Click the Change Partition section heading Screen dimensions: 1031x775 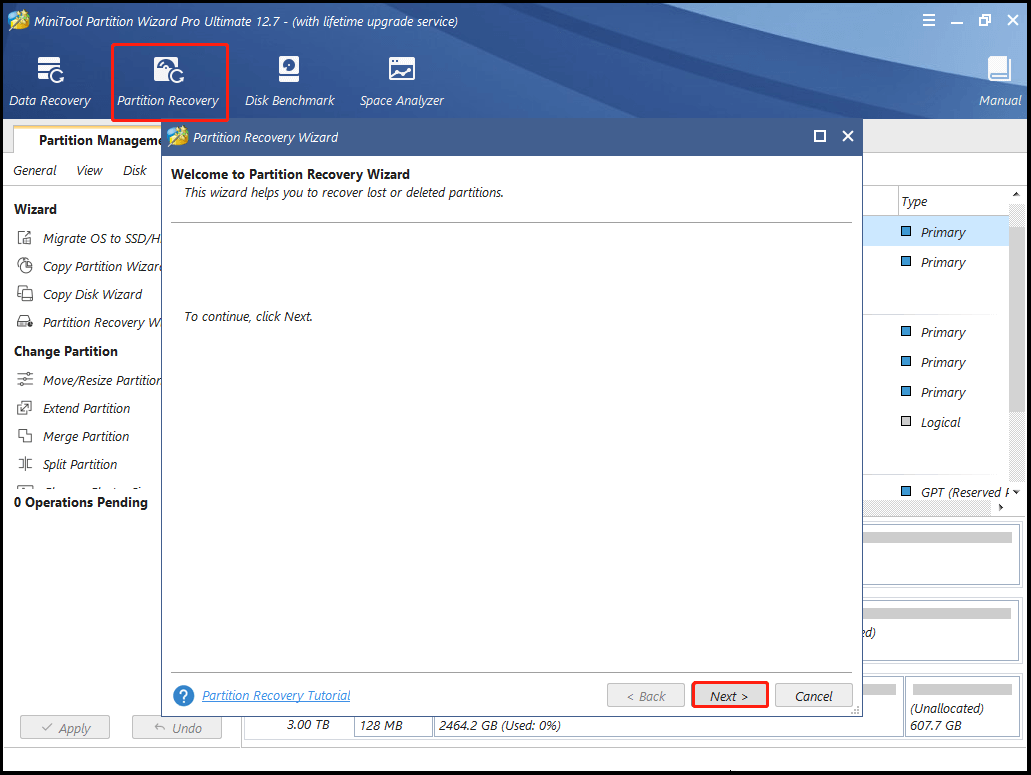point(66,351)
